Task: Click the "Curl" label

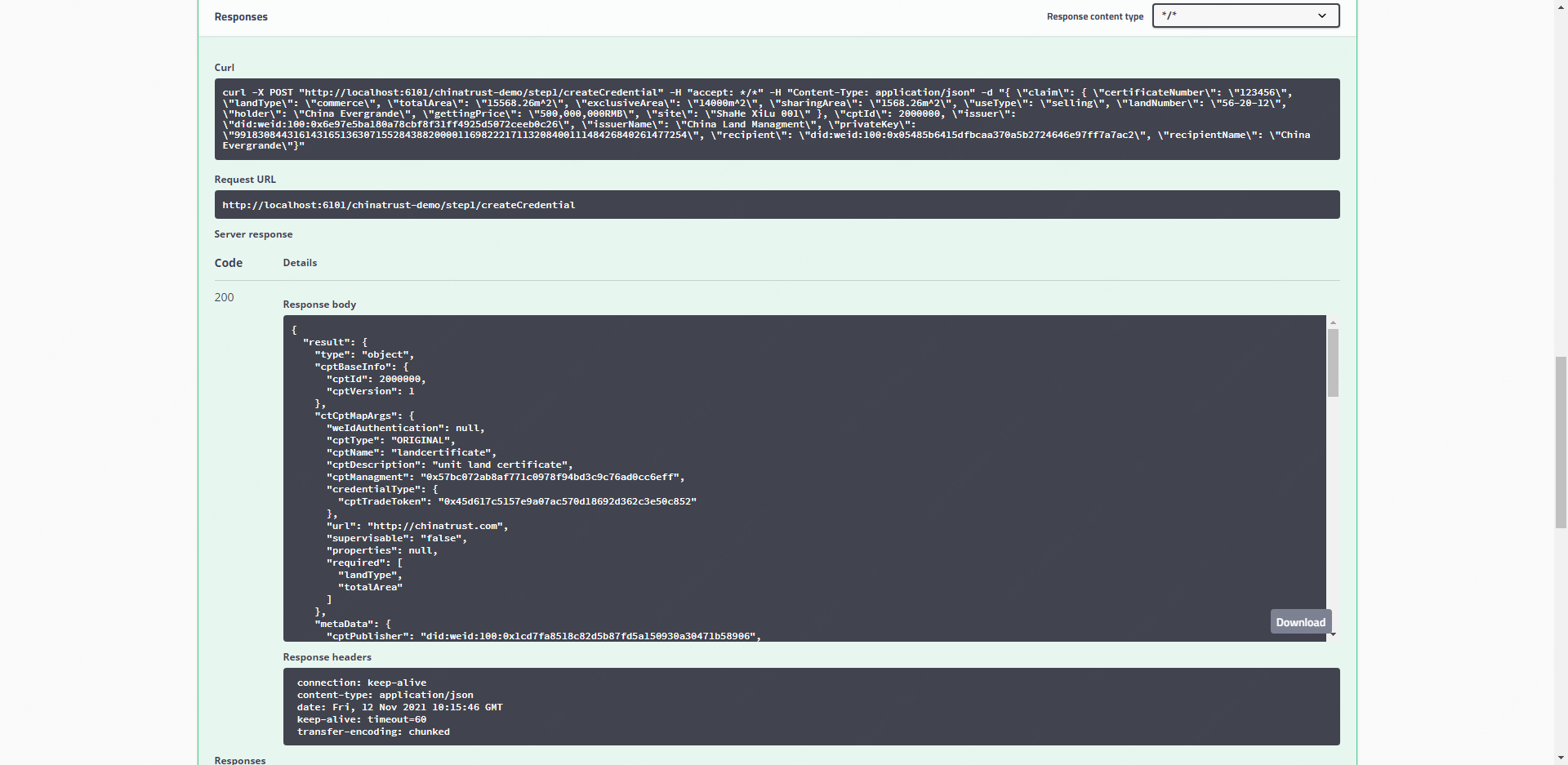Action: point(224,68)
